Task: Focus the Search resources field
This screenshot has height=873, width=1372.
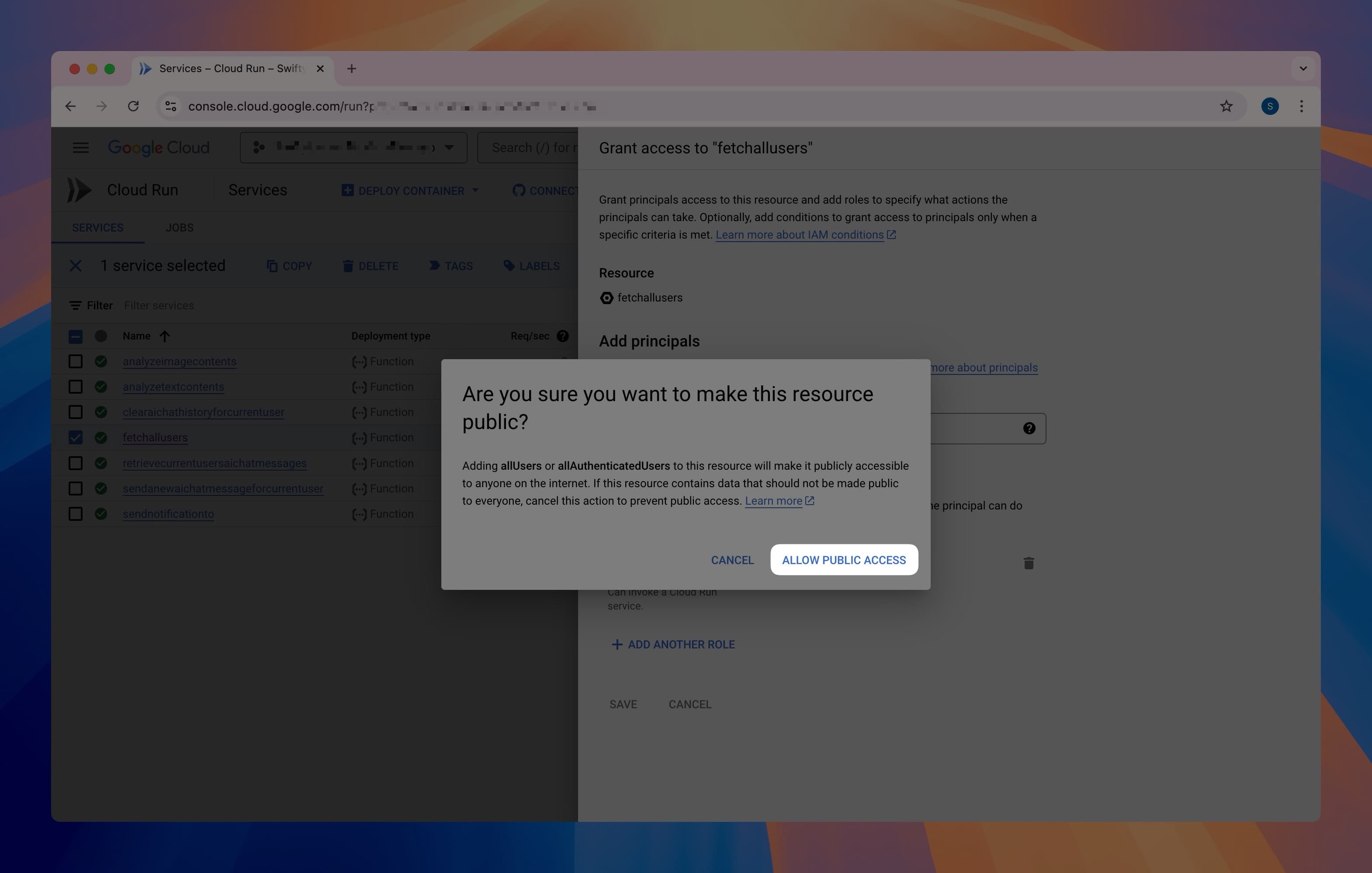Action: (x=527, y=148)
